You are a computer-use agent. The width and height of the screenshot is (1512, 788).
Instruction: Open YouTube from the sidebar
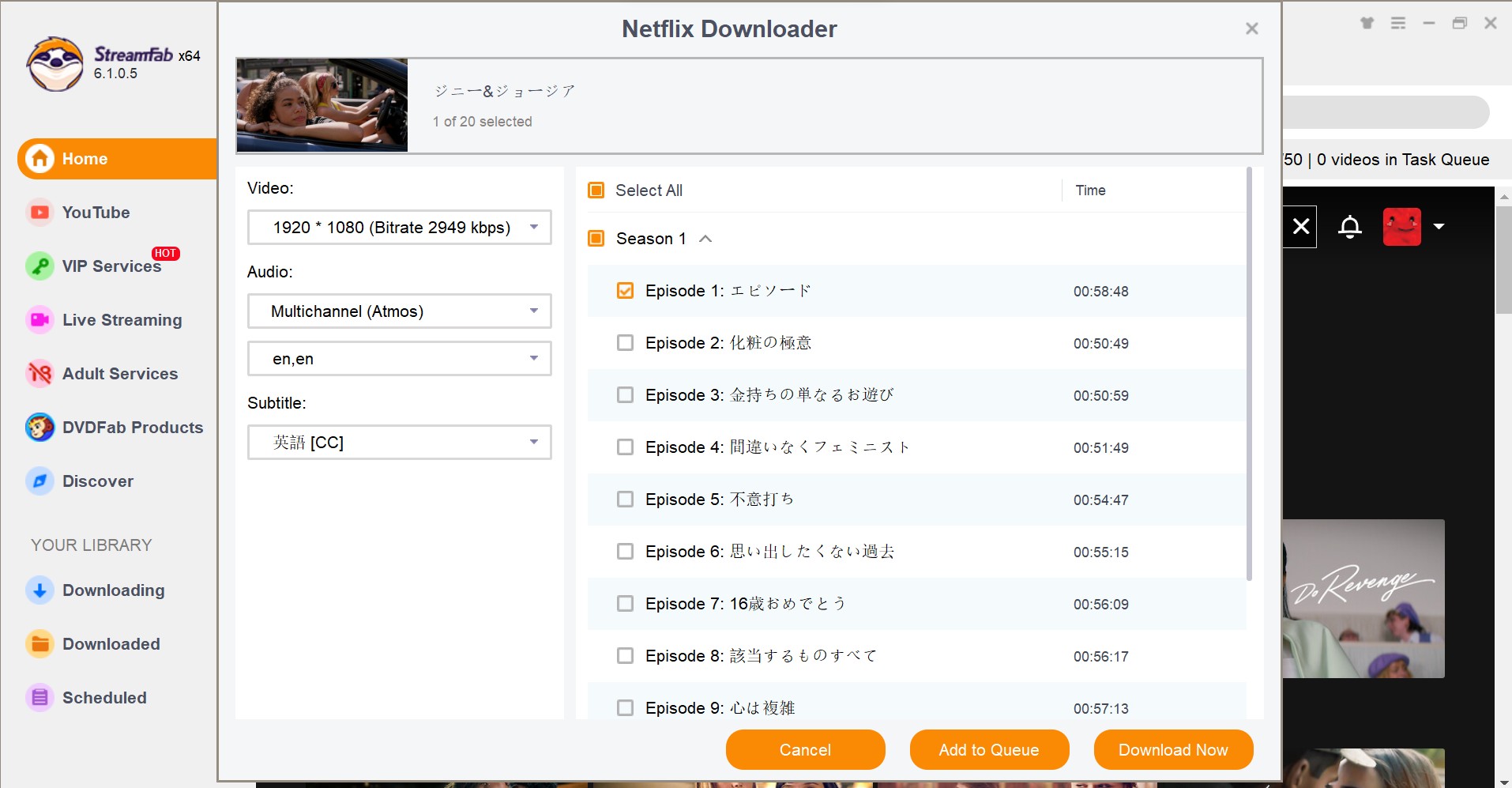96,213
